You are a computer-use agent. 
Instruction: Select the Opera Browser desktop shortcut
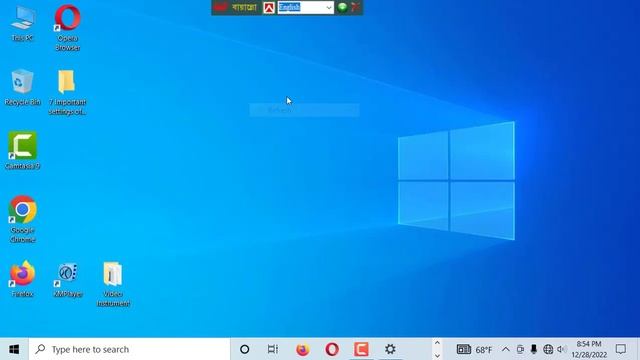click(x=67, y=28)
